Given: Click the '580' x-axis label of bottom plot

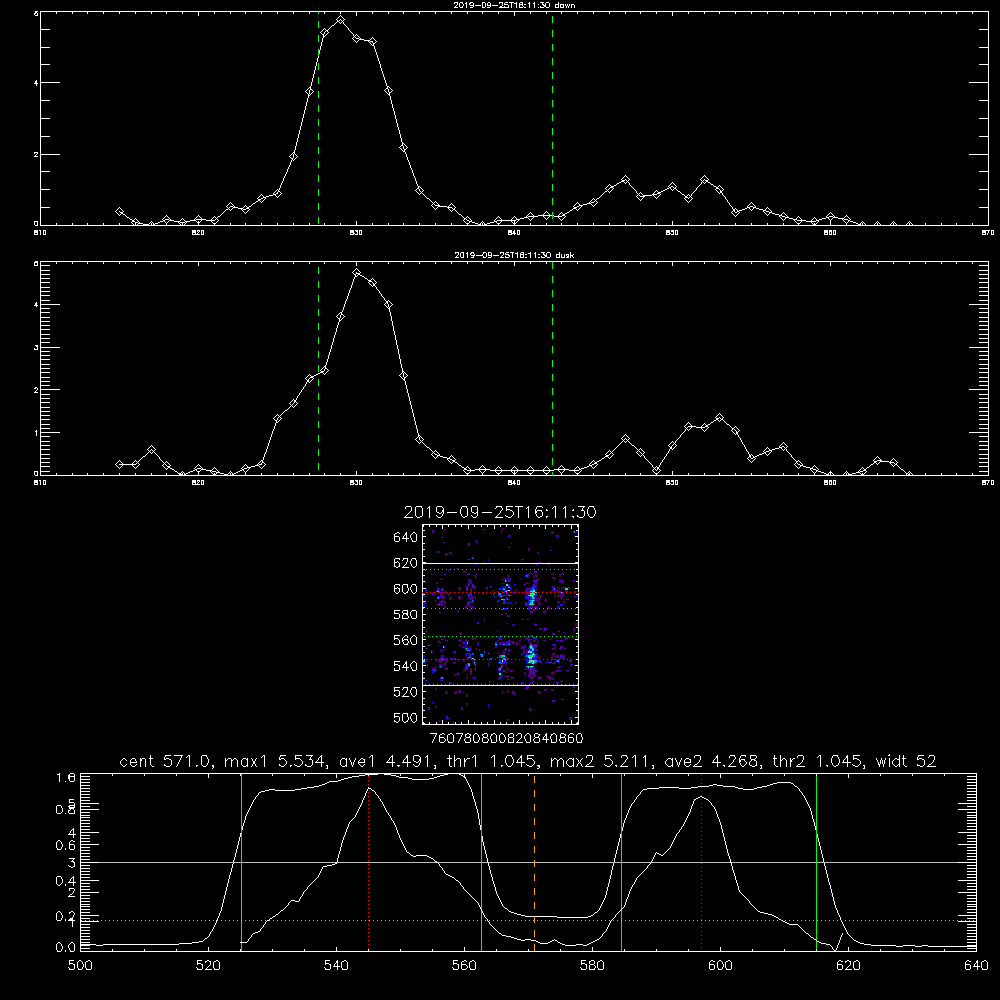Looking at the screenshot, I should (x=592, y=966).
